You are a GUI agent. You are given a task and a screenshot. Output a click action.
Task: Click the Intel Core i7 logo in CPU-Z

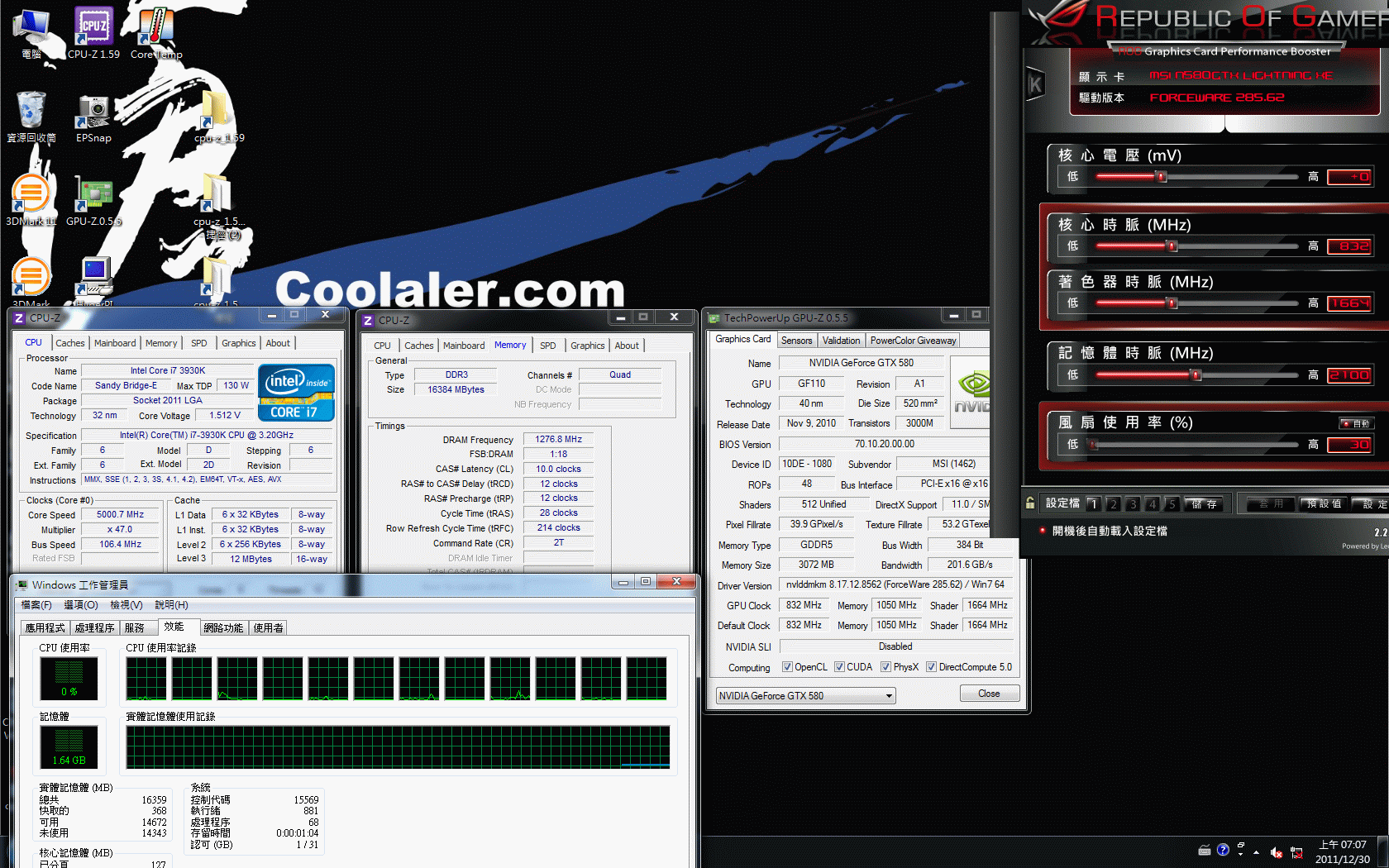297,393
